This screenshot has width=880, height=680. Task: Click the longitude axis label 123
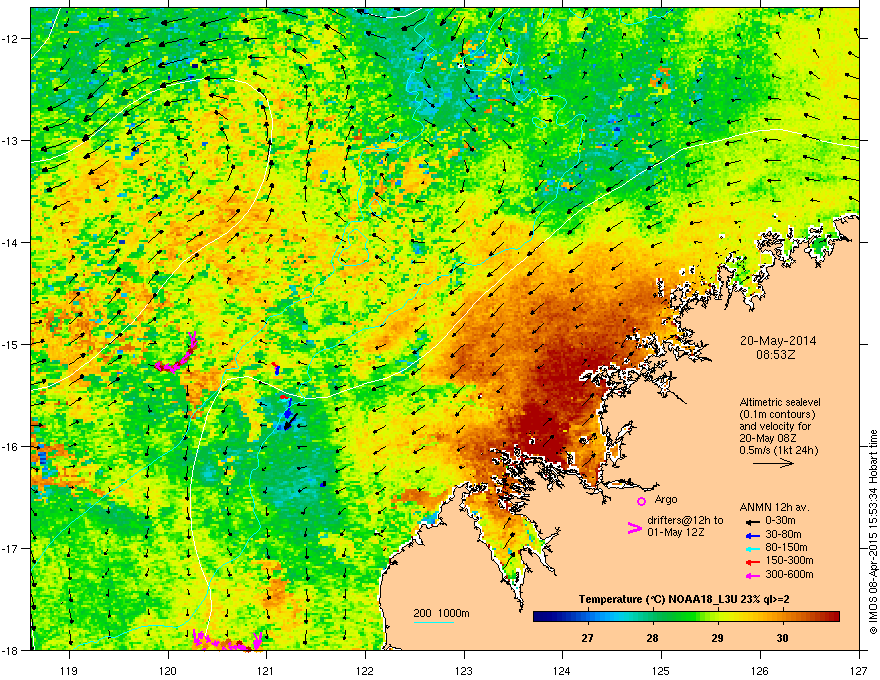[464, 670]
